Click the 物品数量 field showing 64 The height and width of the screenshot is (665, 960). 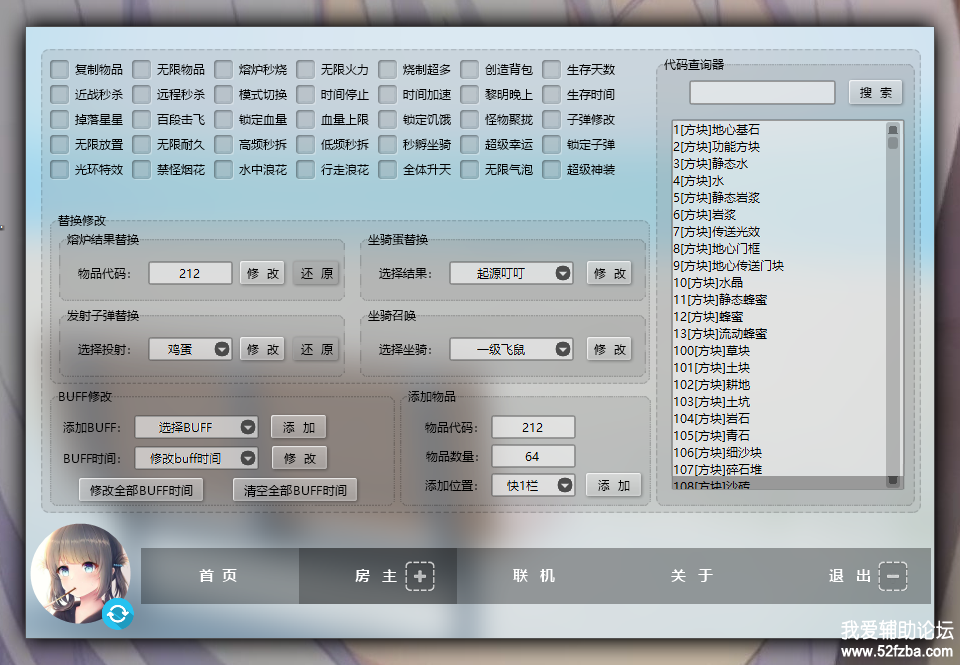click(533, 456)
